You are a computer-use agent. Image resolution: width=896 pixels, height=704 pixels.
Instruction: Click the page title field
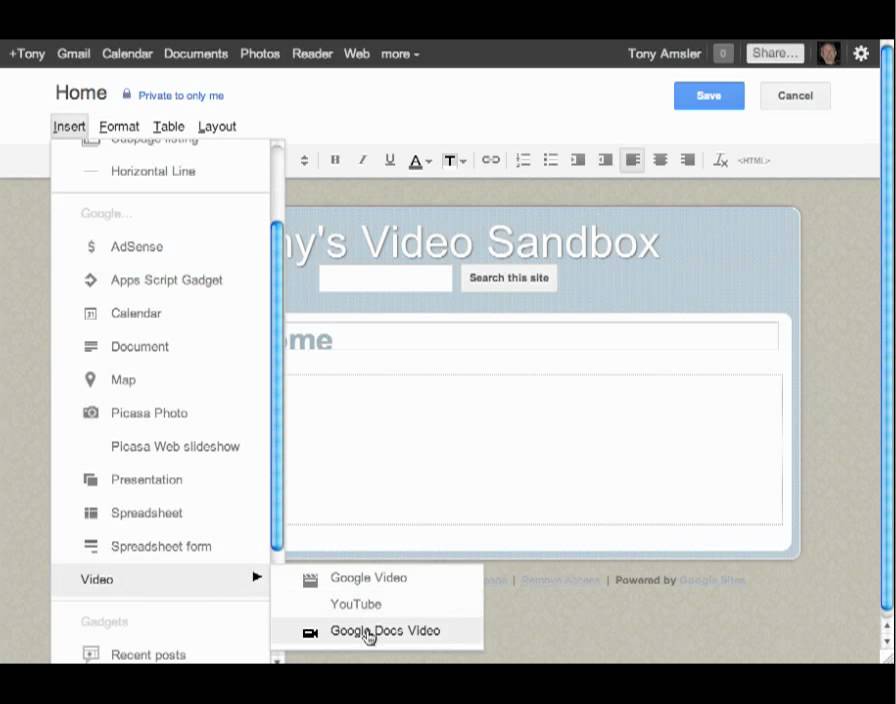pyautogui.click(x=531, y=337)
